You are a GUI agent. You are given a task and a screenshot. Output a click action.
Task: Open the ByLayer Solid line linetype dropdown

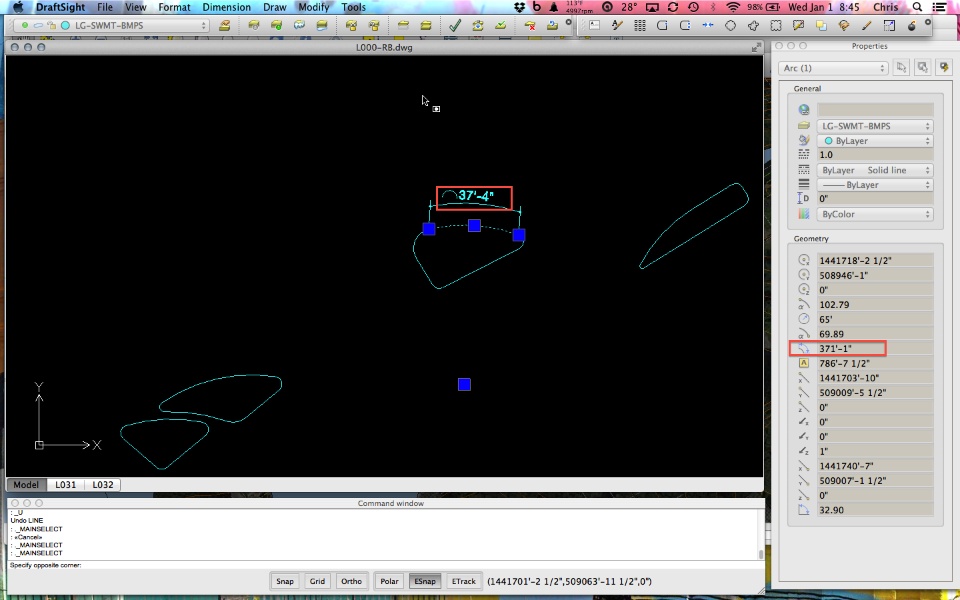[875, 170]
